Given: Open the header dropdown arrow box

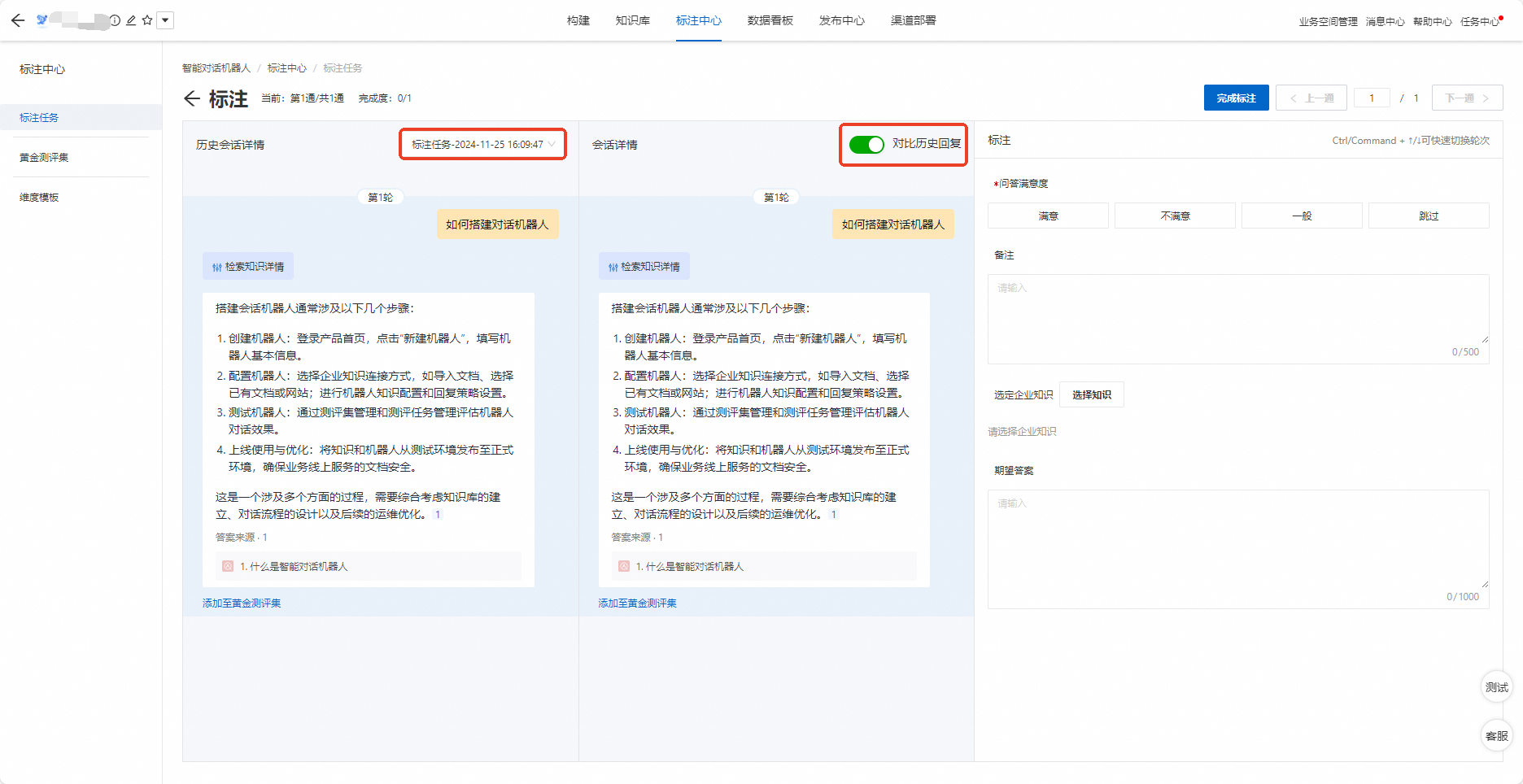Looking at the screenshot, I should (x=165, y=20).
